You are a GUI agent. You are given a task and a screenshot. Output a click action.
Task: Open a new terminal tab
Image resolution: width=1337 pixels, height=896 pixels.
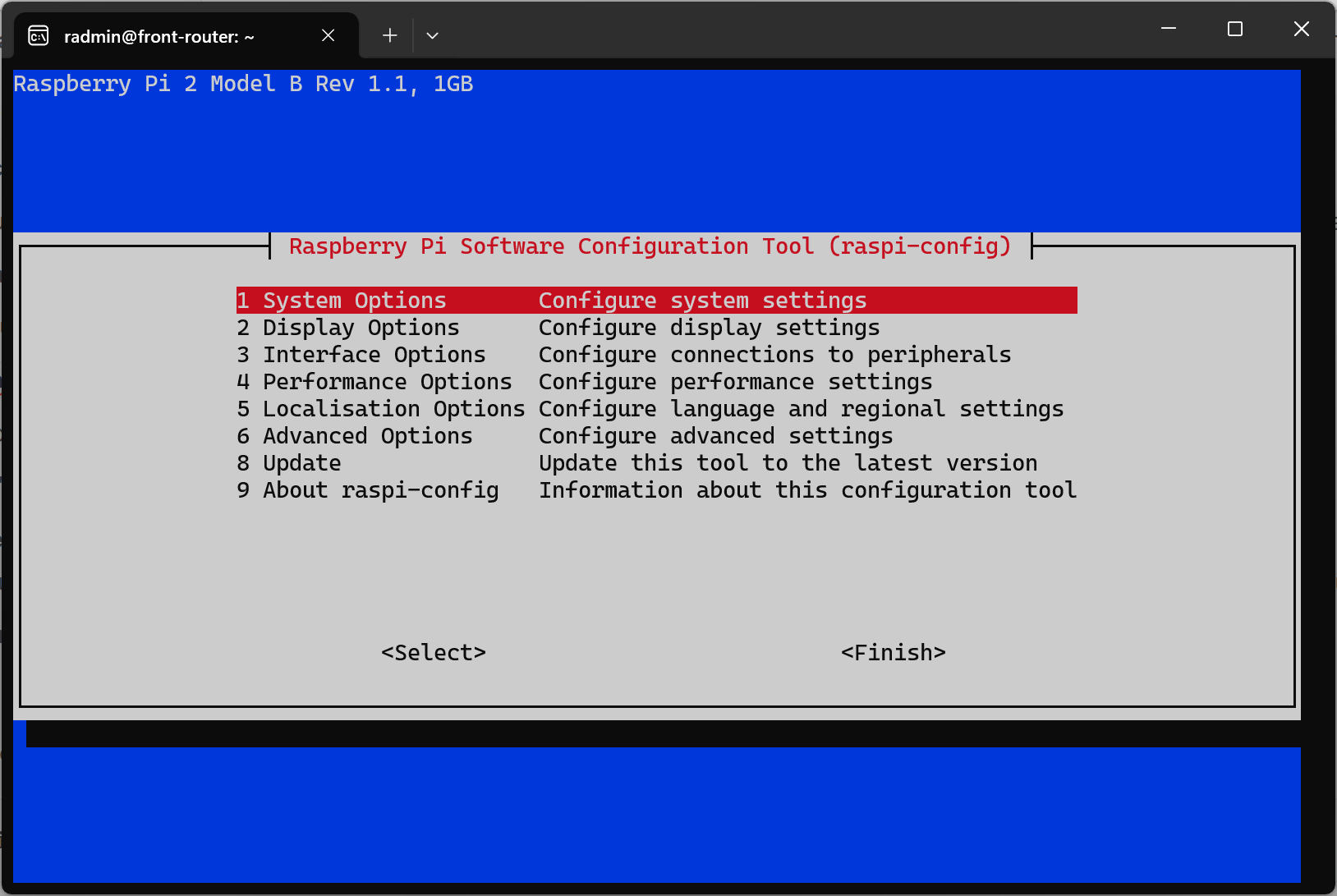389,35
